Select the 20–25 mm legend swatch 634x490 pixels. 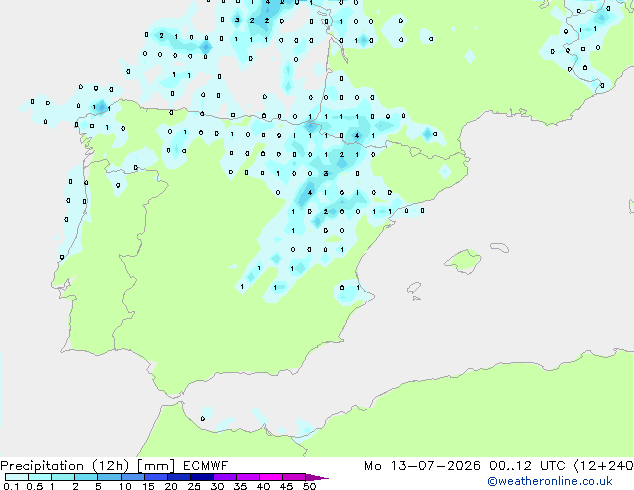pyautogui.click(x=179, y=477)
